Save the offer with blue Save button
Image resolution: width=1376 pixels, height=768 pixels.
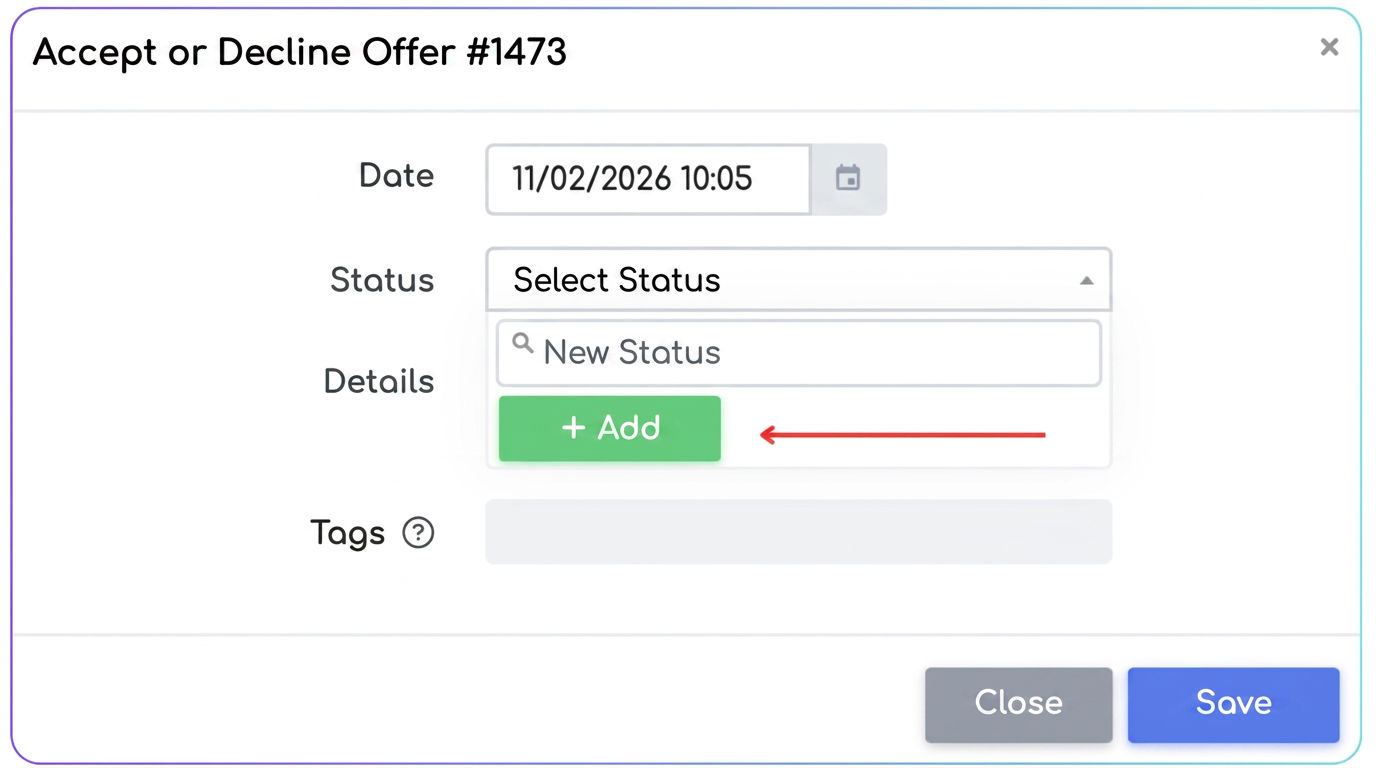click(x=1233, y=705)
